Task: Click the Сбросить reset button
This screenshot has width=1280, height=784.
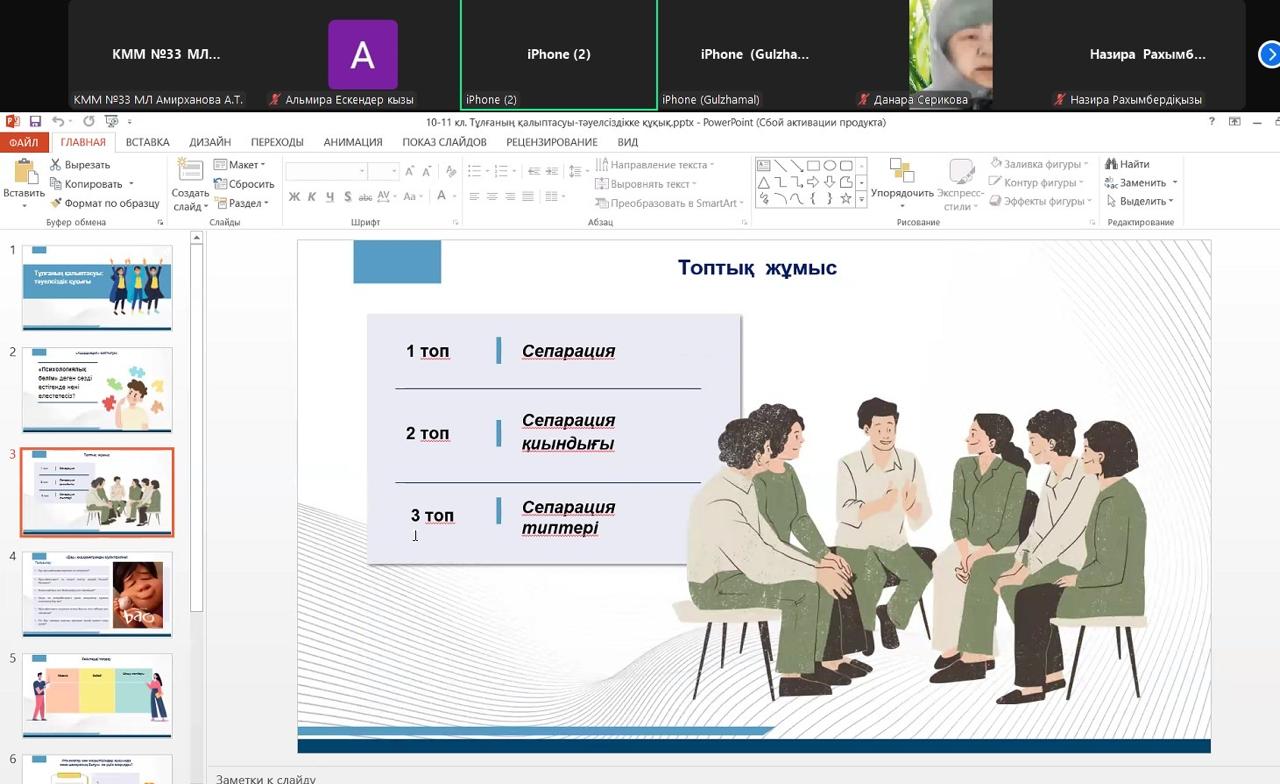Action: (244, 184)
